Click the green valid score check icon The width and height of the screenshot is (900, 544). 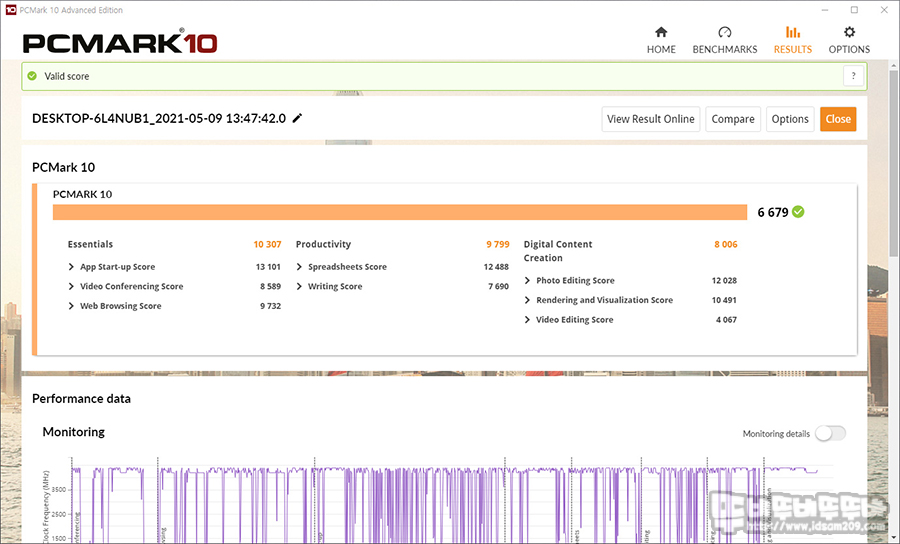click(32, 76)
